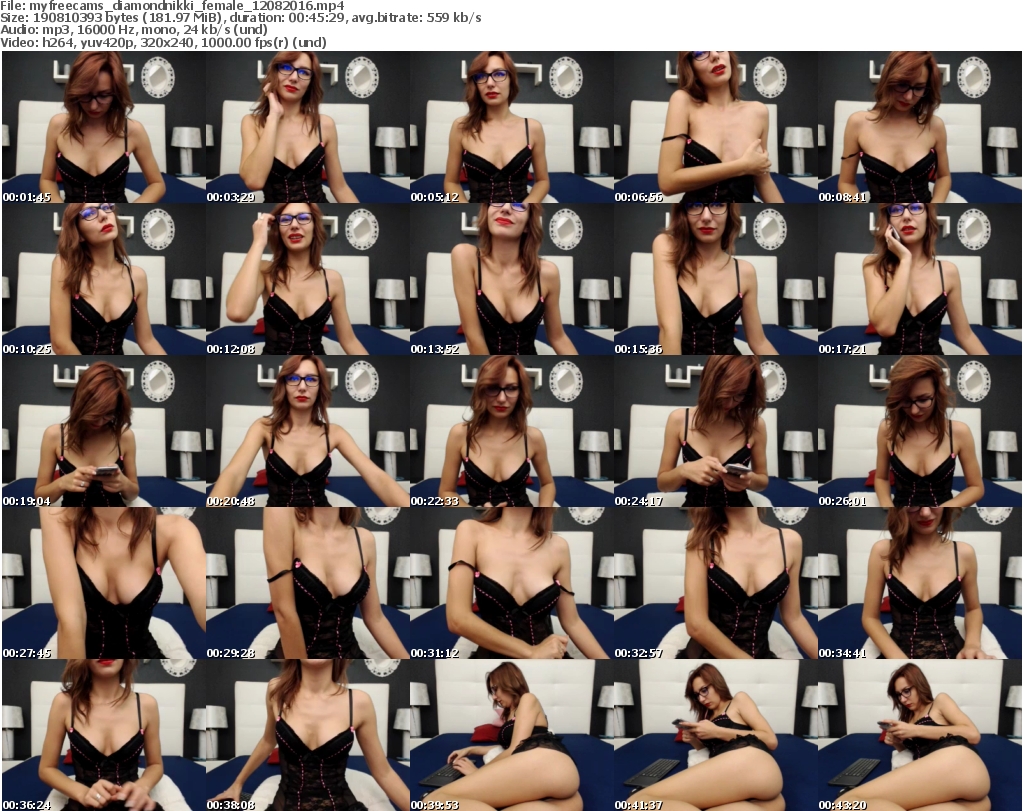Open the frame at 00:03:29
Screen dimensions: 1024x811
(x=308, y=127)
